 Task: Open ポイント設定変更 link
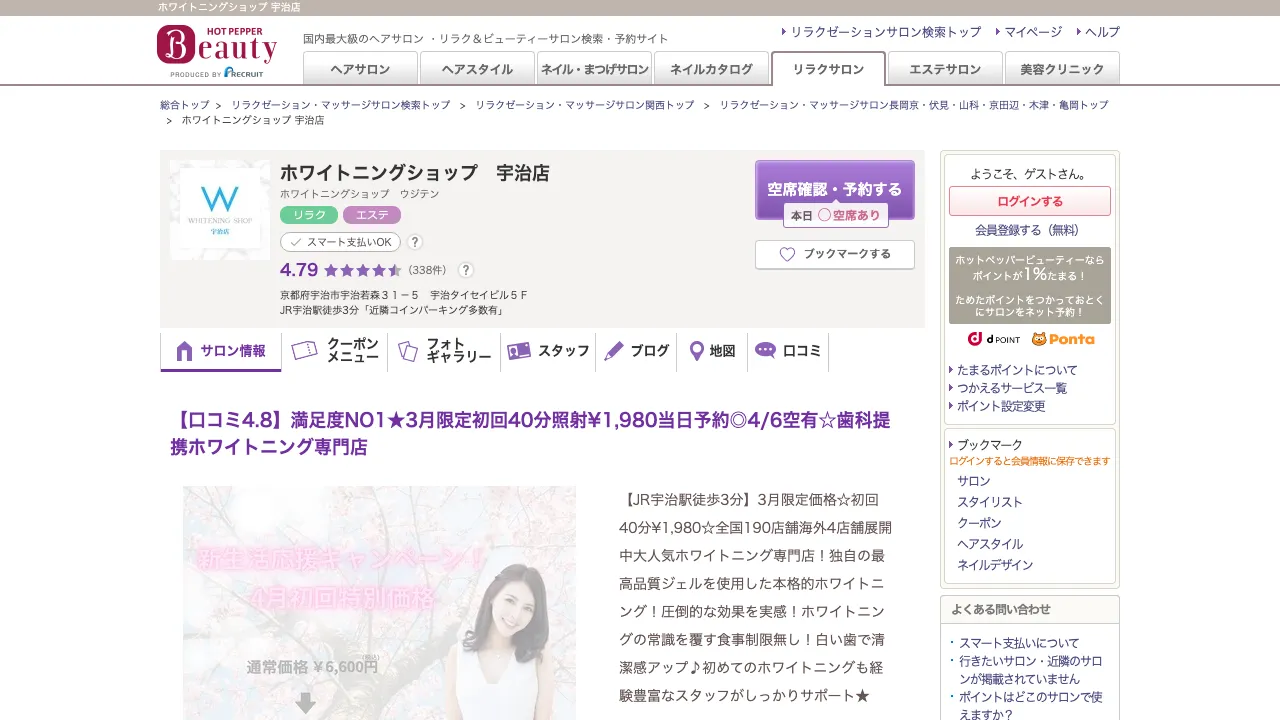point(1001,406)
